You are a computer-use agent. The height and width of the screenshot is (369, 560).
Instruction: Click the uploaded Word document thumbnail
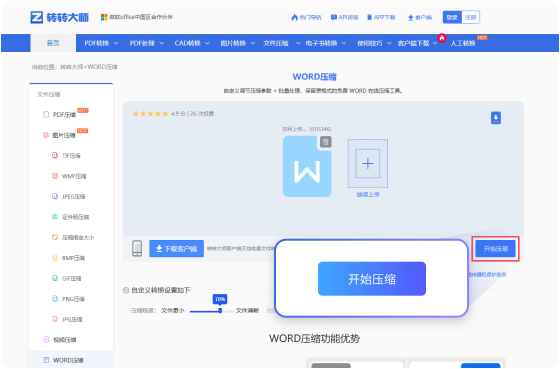[307, 166]
